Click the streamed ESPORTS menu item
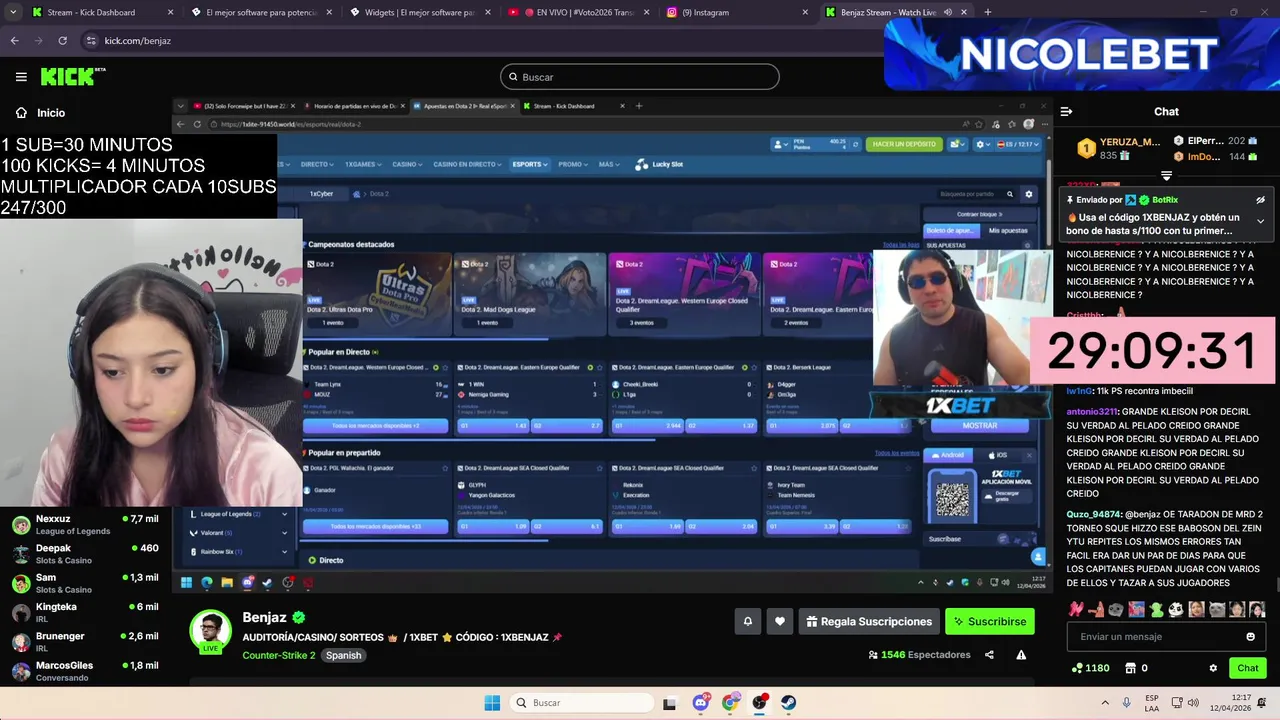Image resolution: width=1280 pixels, height=720 pixels. point(529,164)
